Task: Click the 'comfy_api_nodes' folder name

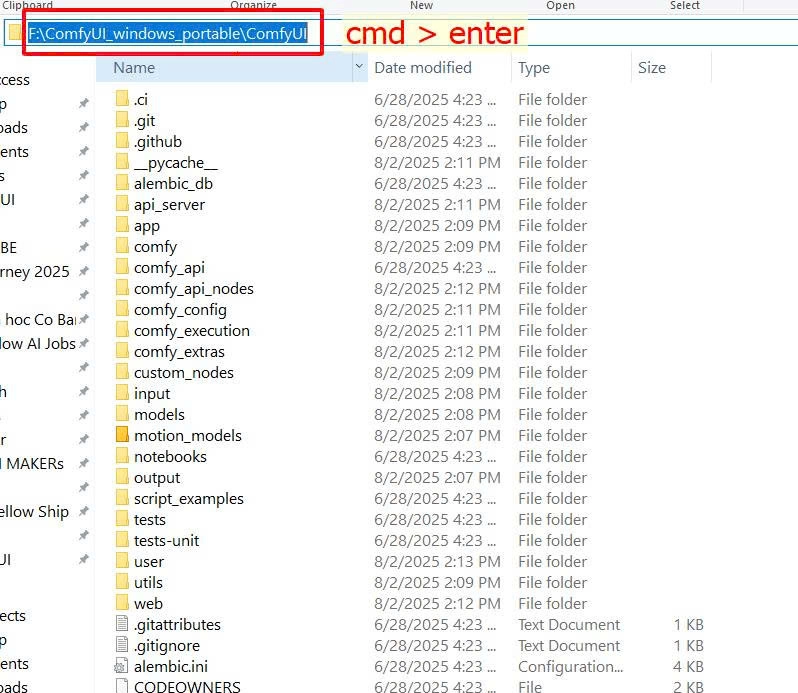Action: point(194,288)
